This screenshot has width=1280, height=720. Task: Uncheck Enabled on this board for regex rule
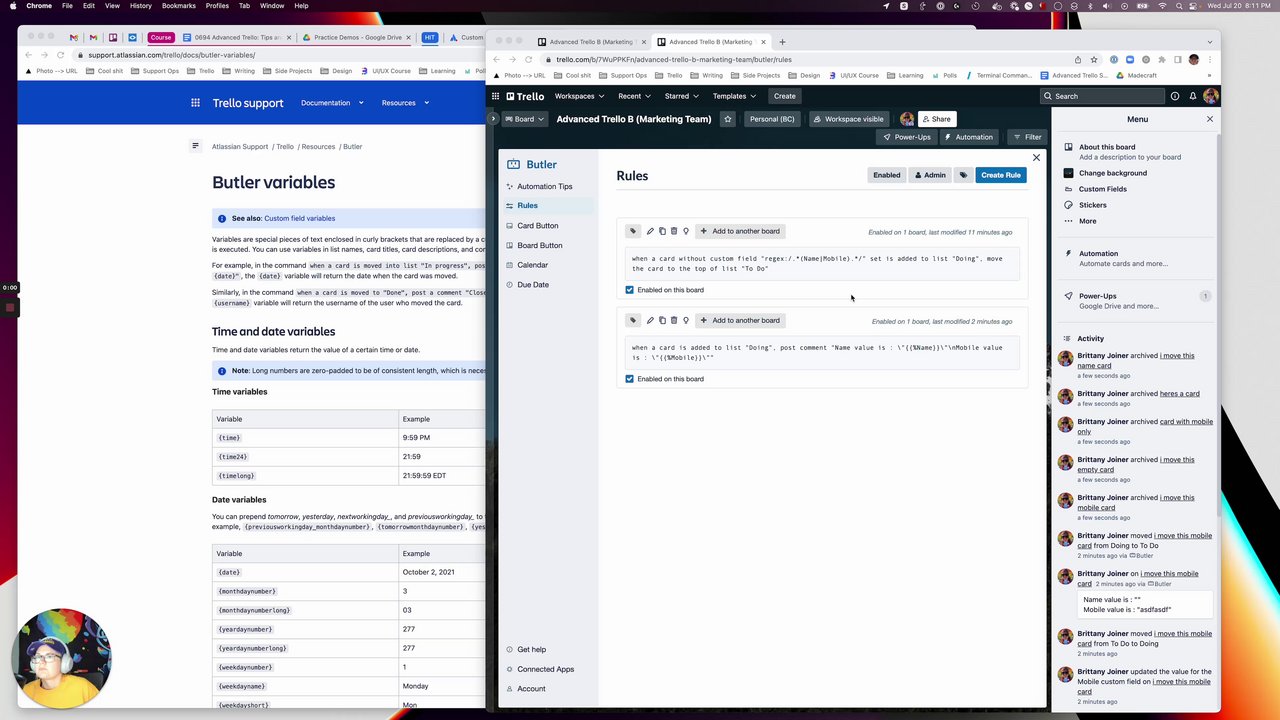(629, 290)
